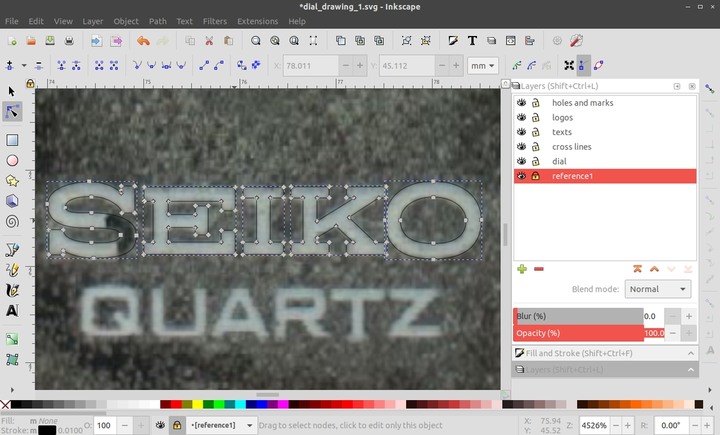Select the Bezier pen tool
Image resolution: width=720 pixels, height=435 pixels.
12,250
